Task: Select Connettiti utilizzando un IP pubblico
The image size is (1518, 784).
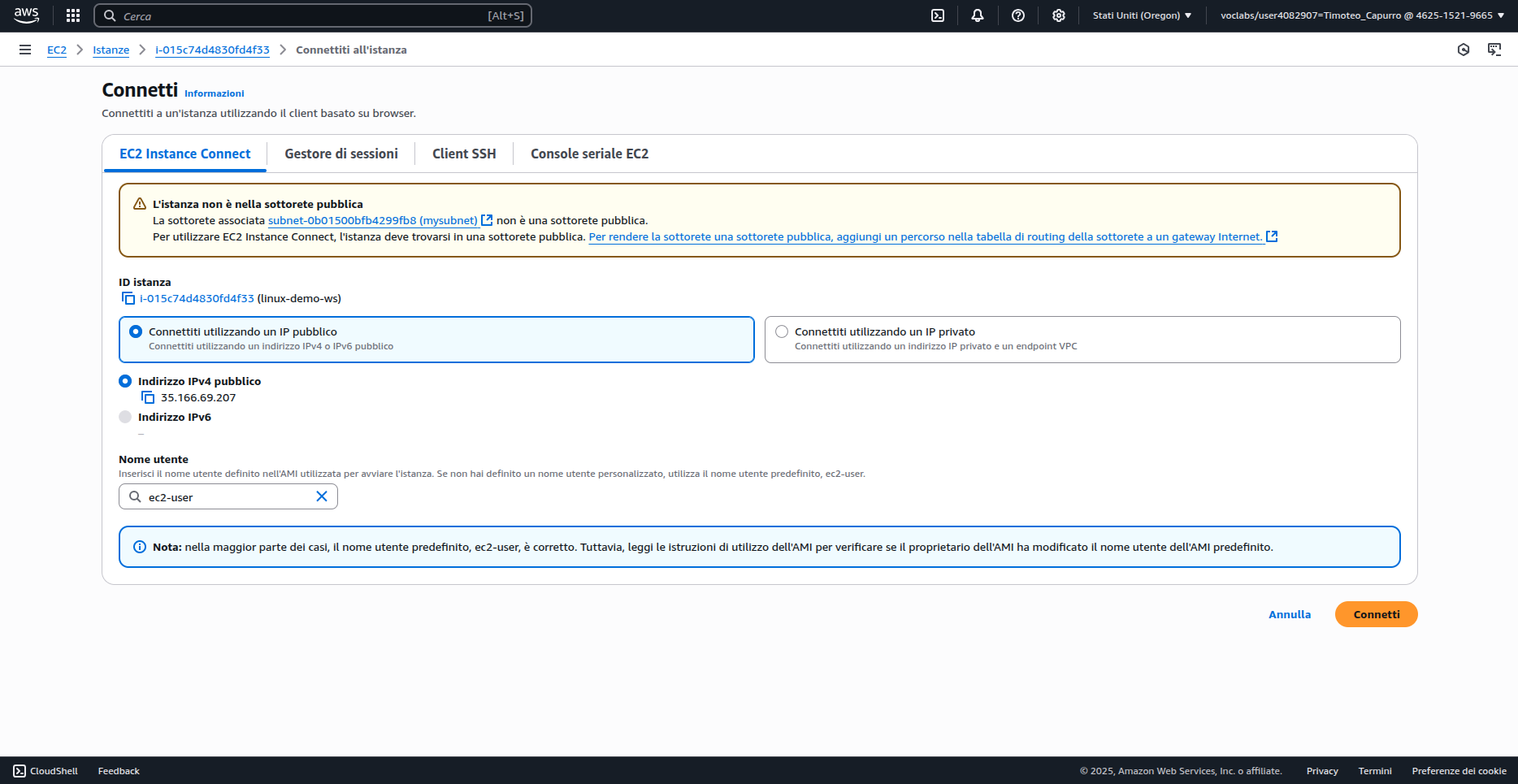Action: click(436, 339)
